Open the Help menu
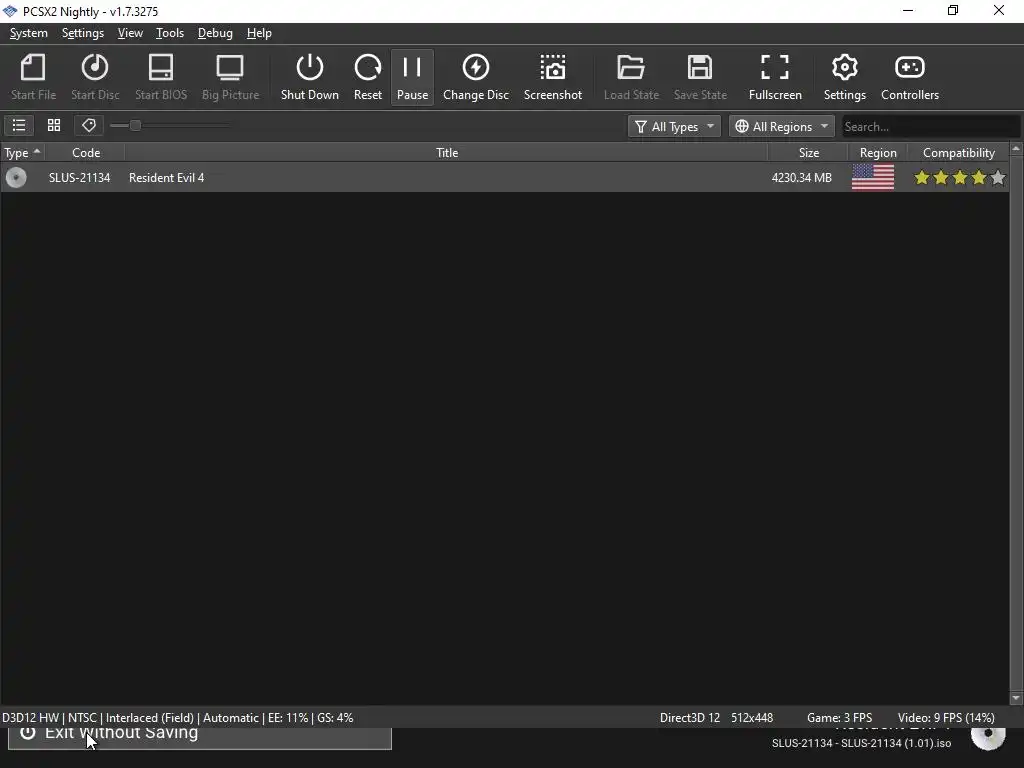Image resolution: width=1024 pixels, height=768 pixels. [x=259, y=33]
